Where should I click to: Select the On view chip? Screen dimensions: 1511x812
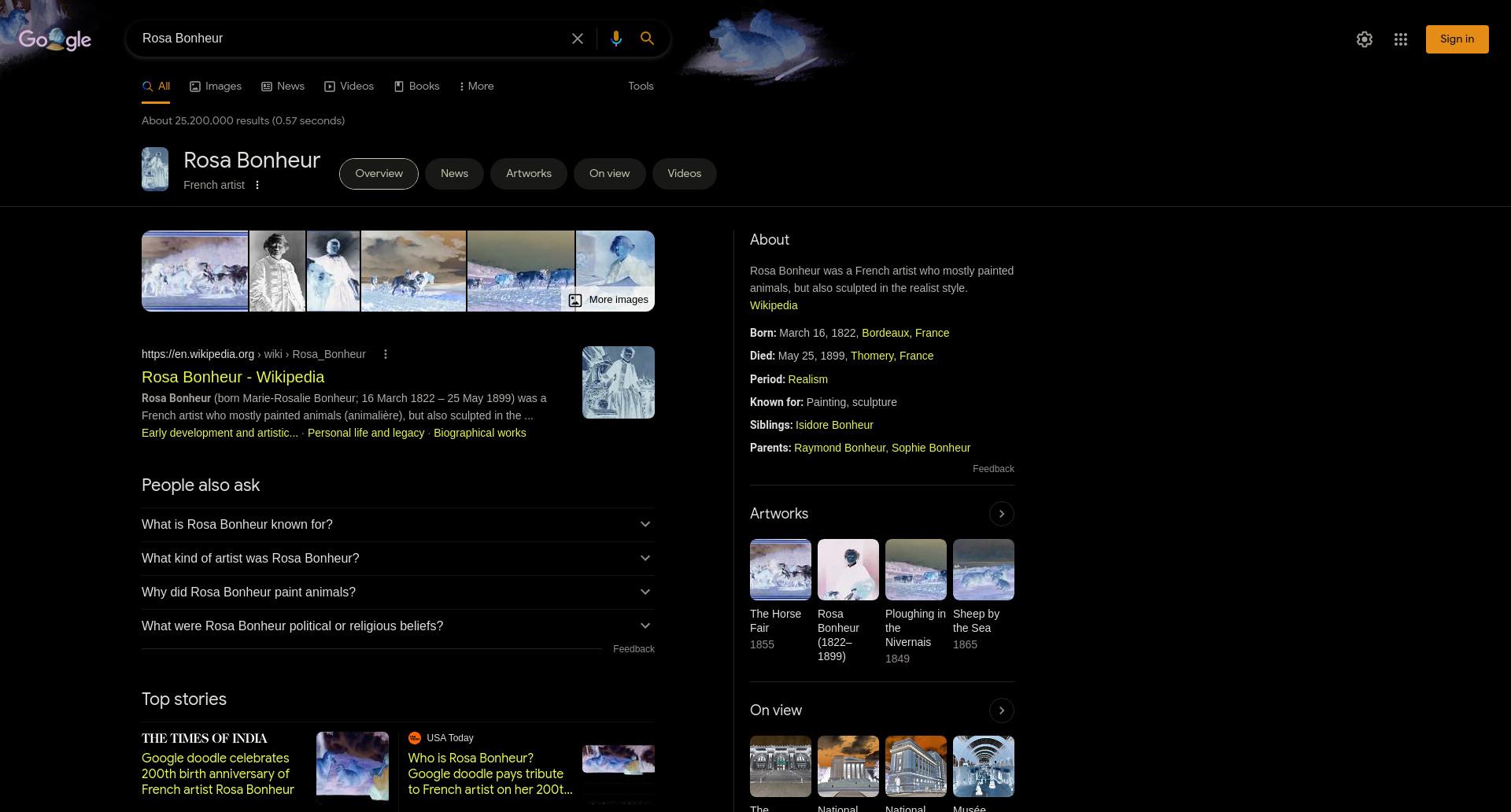(x=609, y=174)
